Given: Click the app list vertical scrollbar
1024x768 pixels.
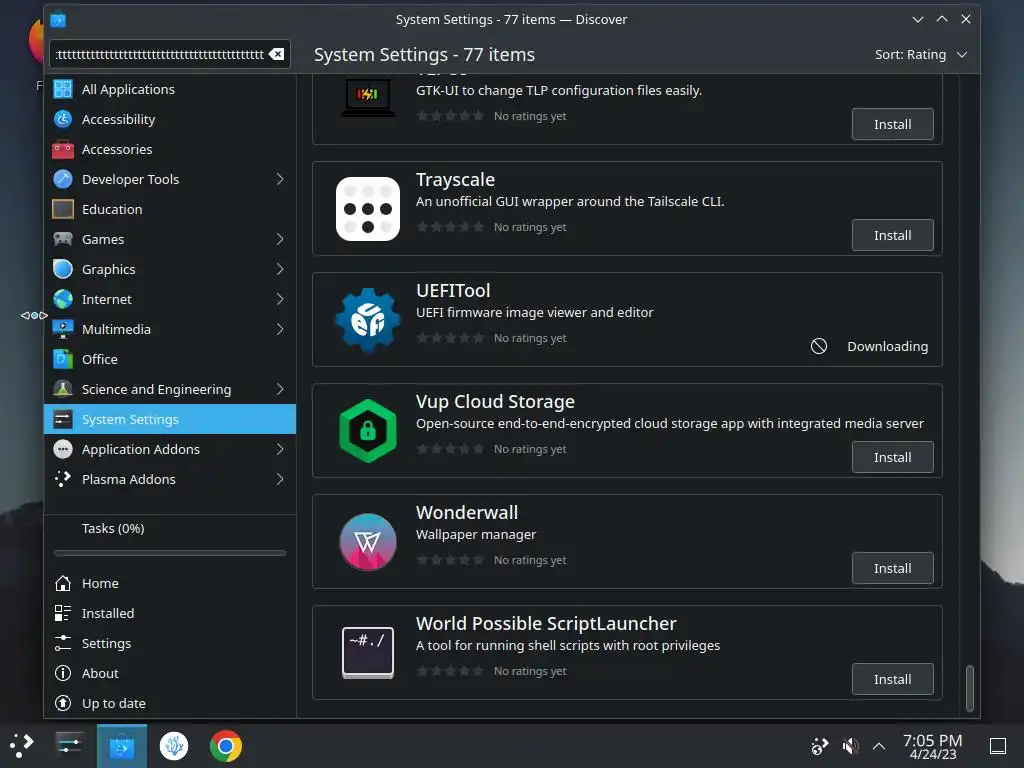Looking at the screenshot, I should tap(970, 688).
